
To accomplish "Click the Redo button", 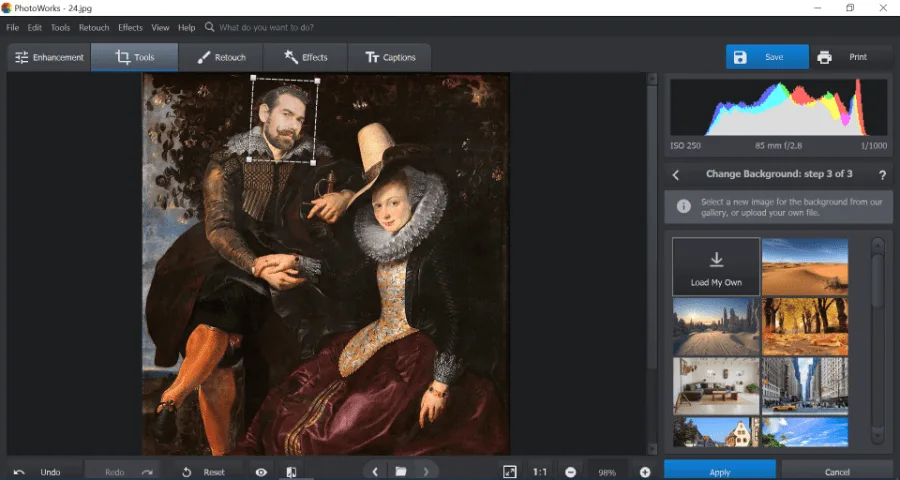I will (x=122, y=472).
